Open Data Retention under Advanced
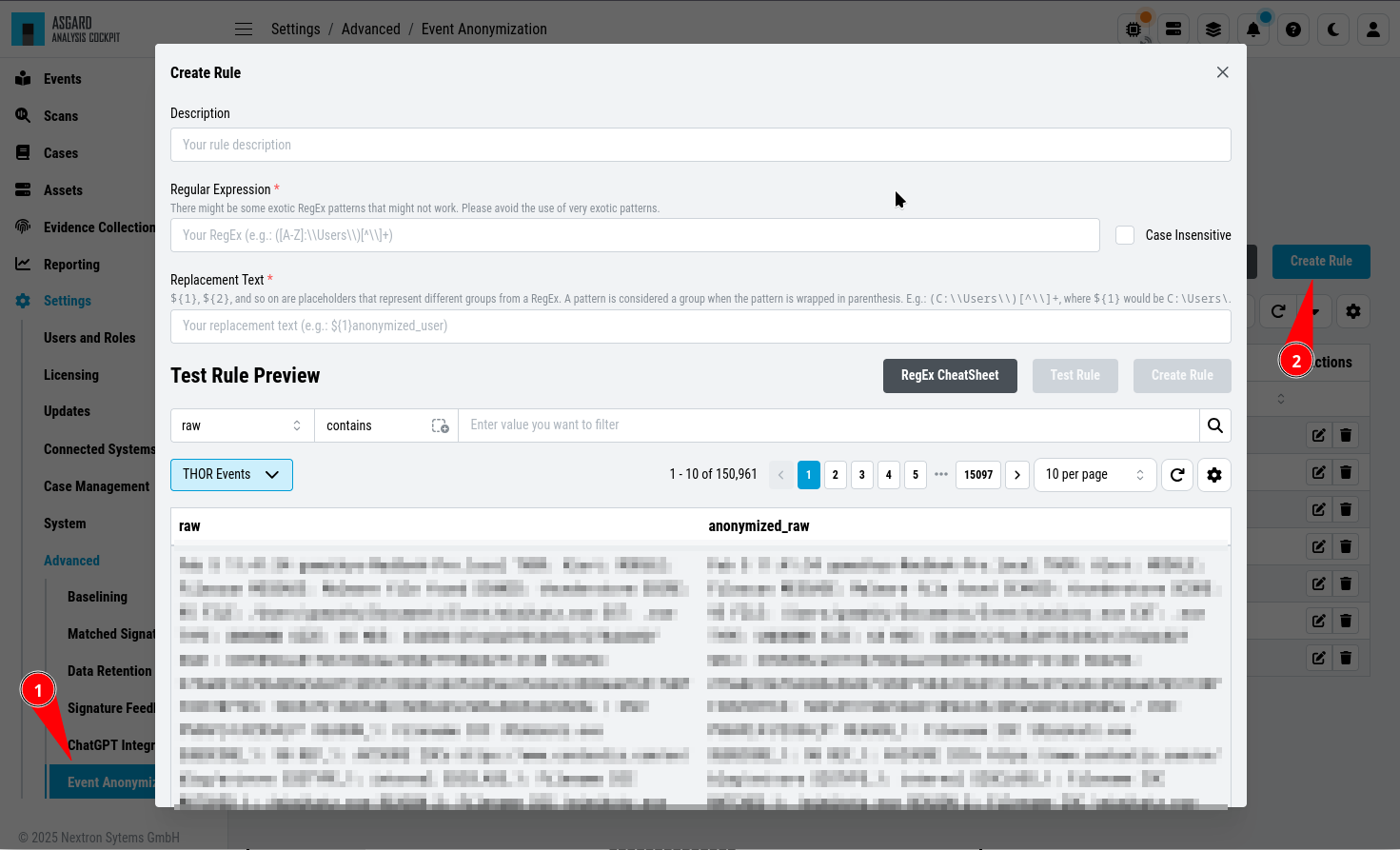This screenshot has height=850, width=1400. 109,671
